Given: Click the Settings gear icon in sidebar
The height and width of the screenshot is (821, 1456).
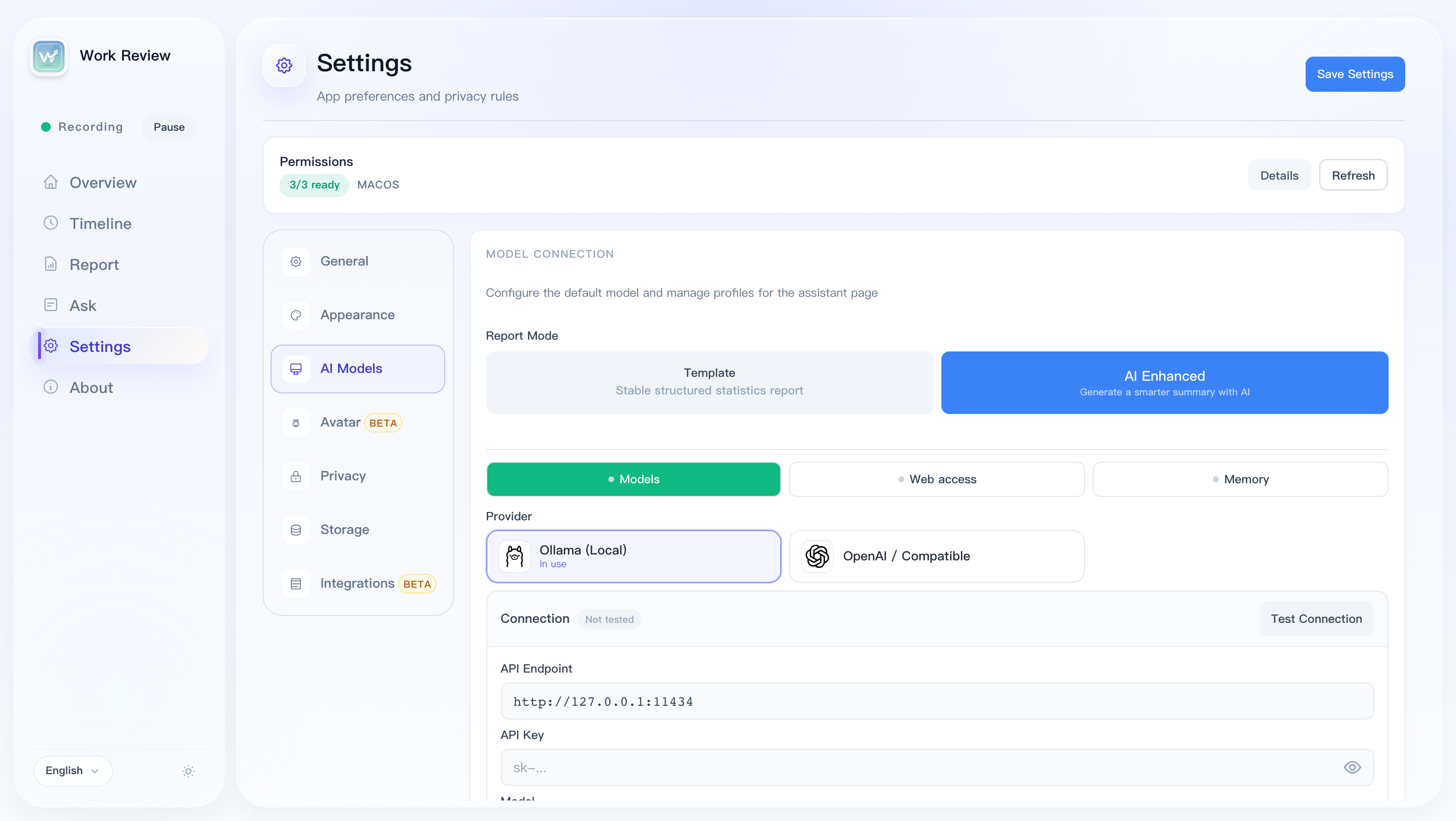Looking at the screenshot, I should click(x=51, y=346).
